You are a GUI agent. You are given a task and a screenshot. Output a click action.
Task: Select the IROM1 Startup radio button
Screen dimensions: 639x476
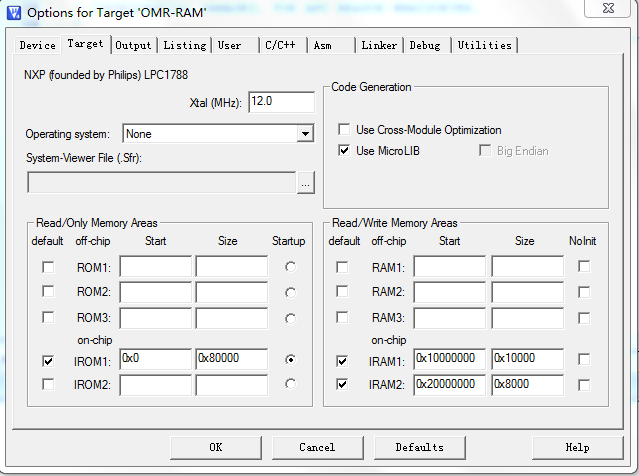coord(290,359)
